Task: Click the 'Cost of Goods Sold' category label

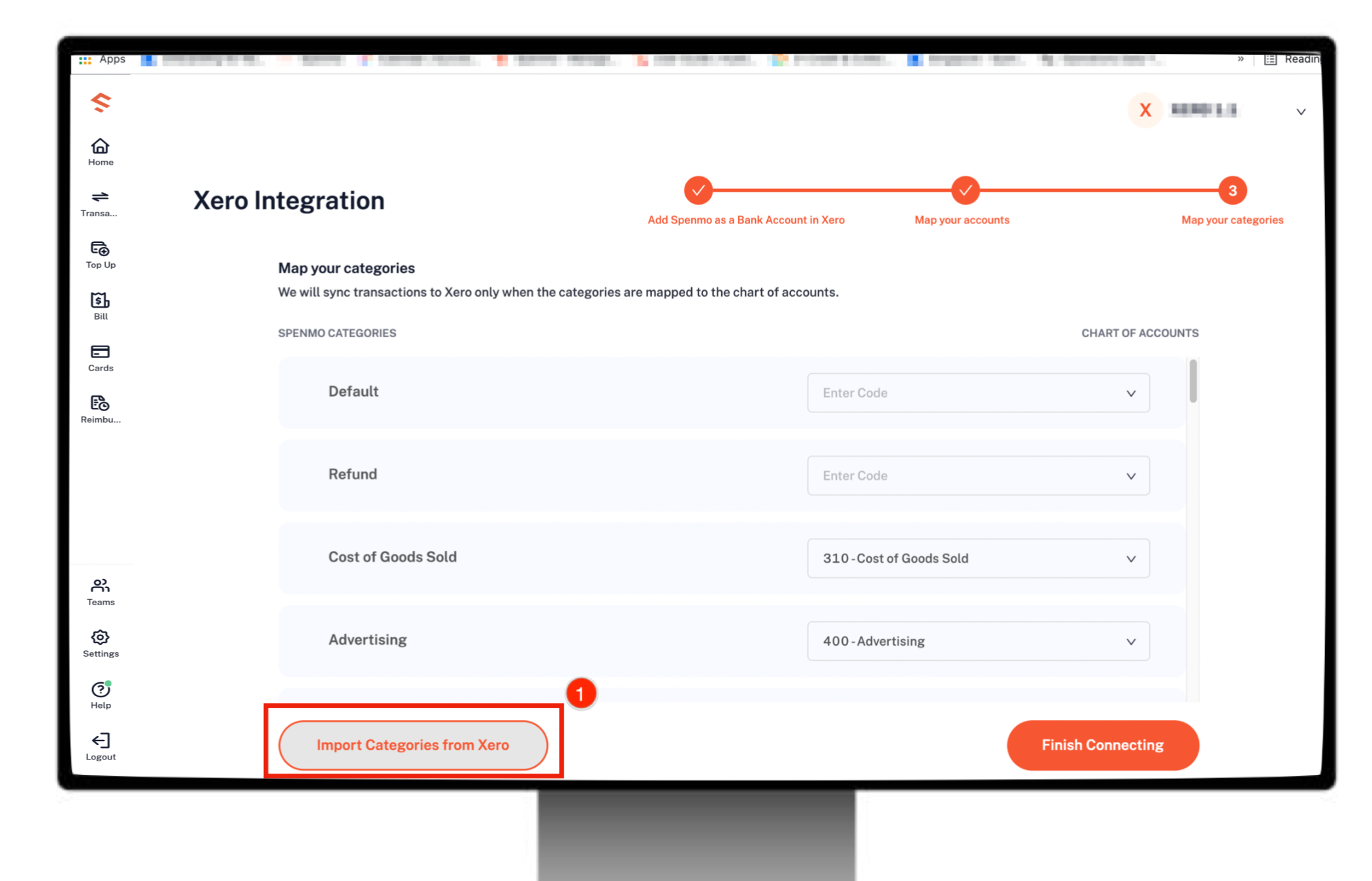Action: point(393,557)
